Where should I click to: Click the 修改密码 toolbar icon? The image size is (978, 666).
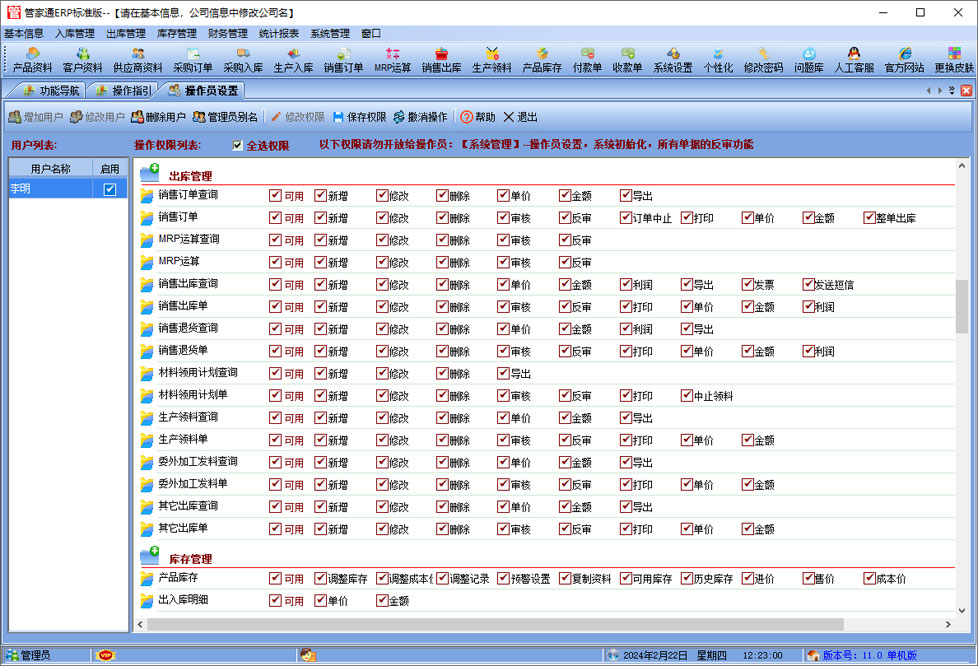763,60
